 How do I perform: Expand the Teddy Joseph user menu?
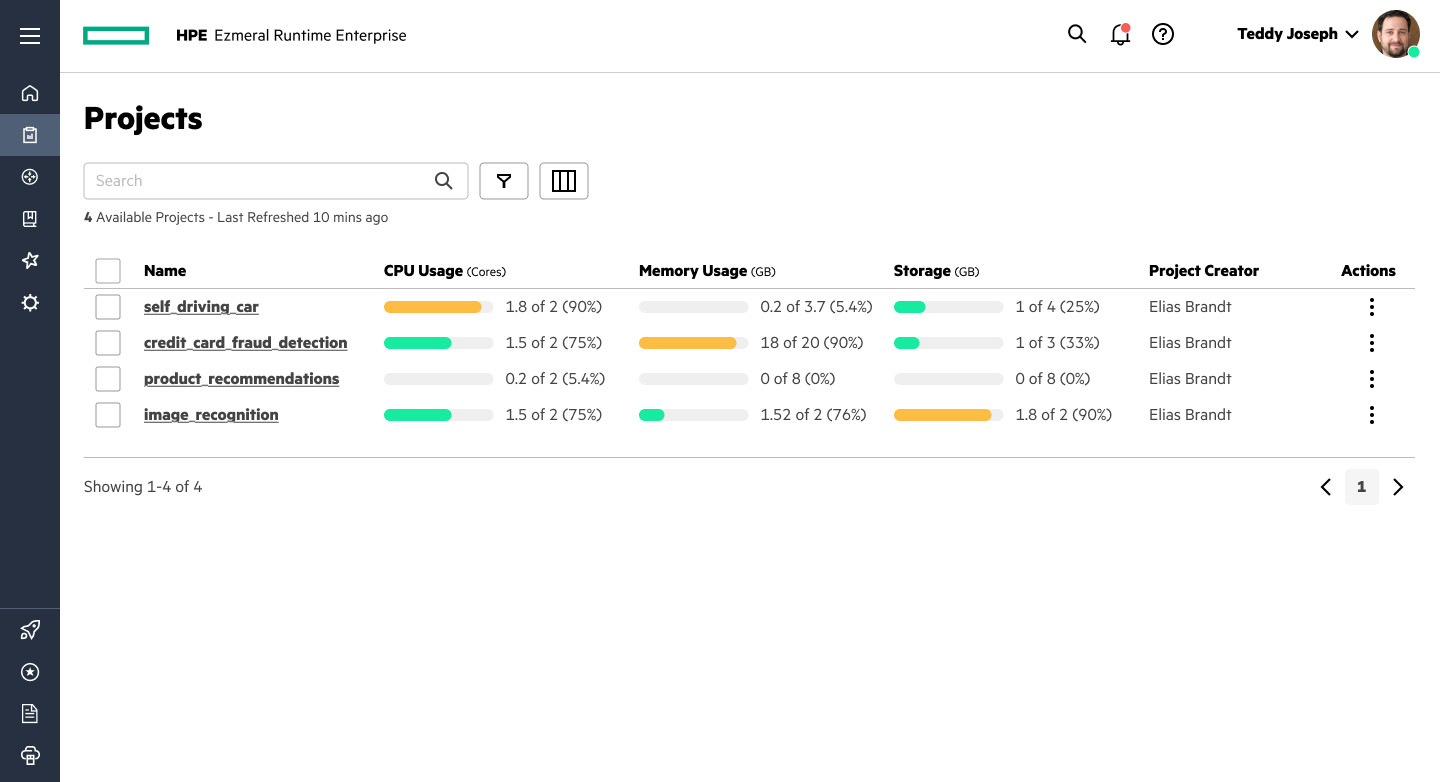coord(1298,34)
